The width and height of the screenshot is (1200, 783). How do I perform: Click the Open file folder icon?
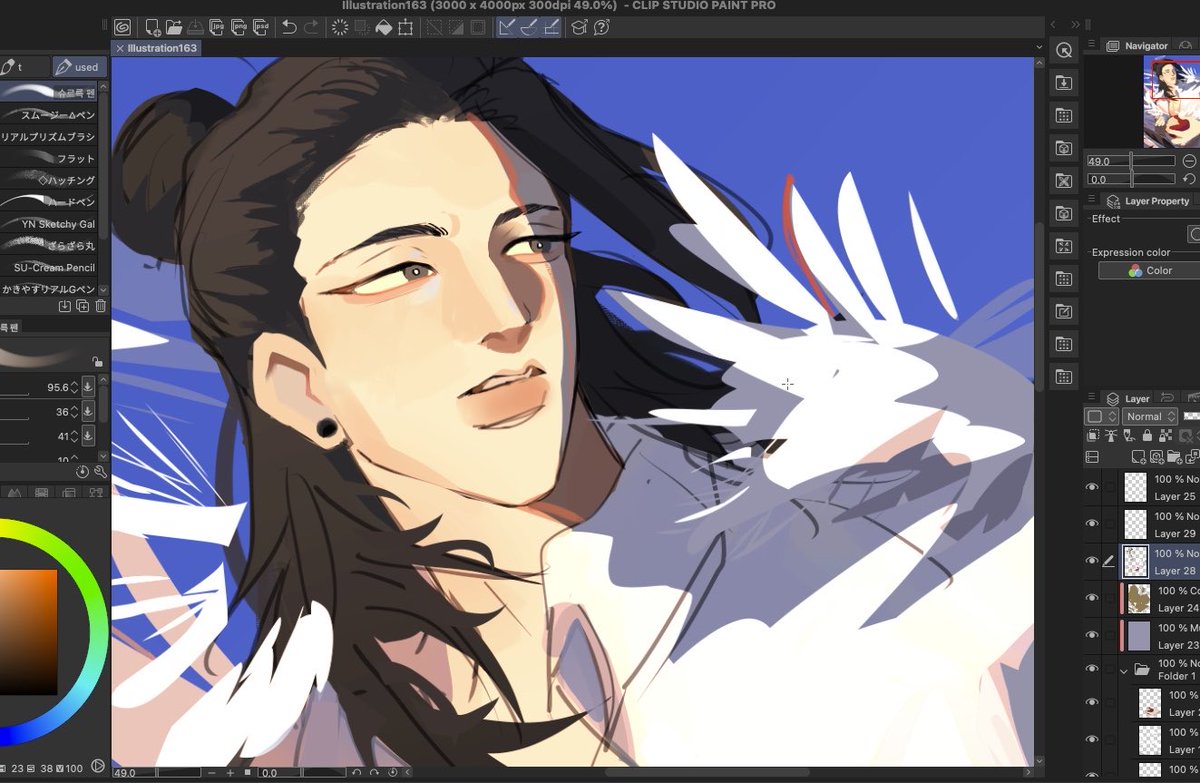[x=174, y=27]
